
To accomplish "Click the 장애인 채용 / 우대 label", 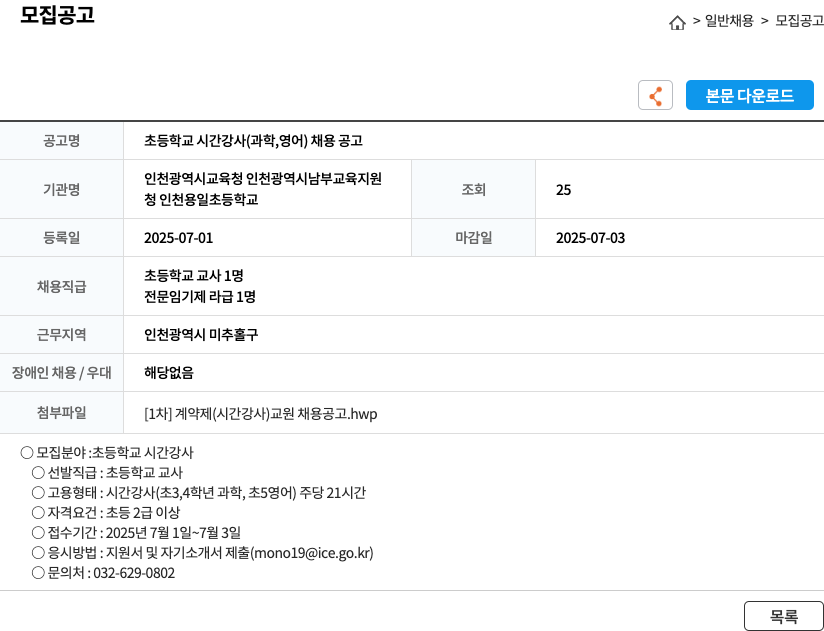I will tap(61, 373).
